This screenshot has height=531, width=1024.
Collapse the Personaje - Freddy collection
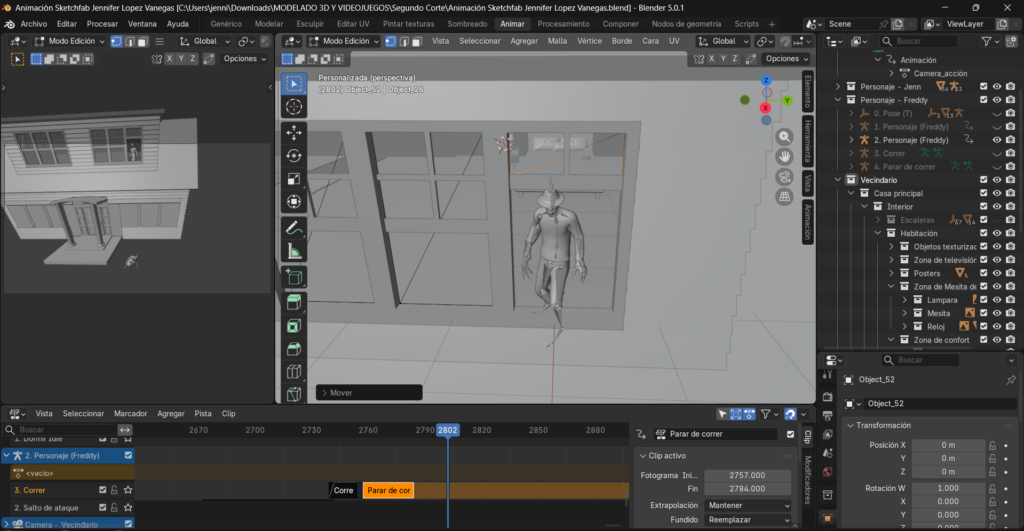(838, 100)
